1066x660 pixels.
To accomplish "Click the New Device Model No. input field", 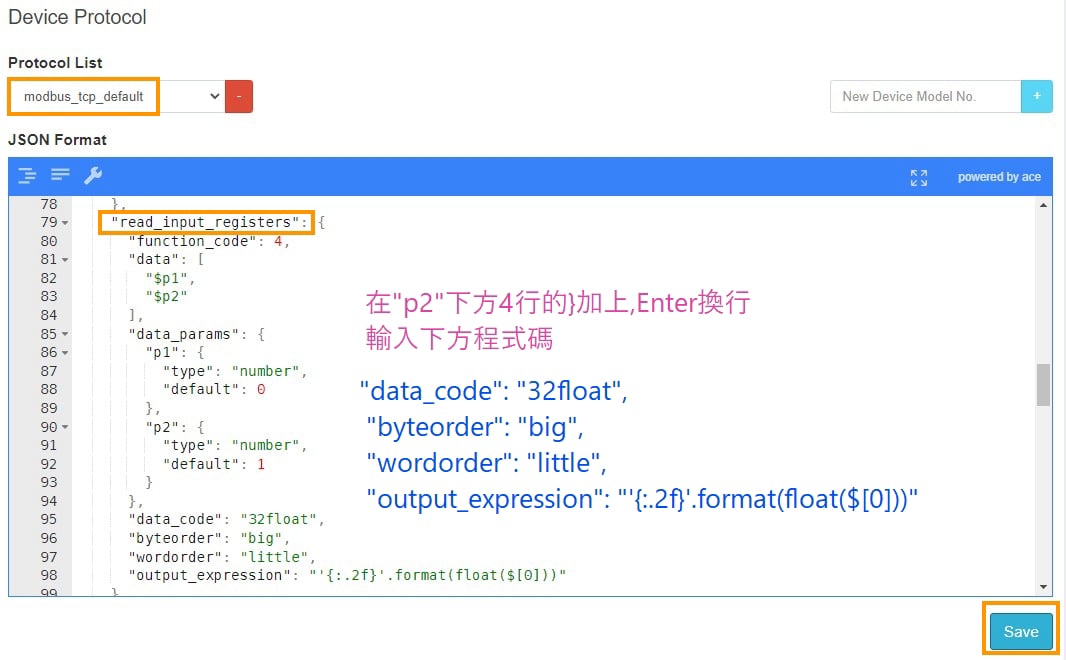I will [924, 97].
